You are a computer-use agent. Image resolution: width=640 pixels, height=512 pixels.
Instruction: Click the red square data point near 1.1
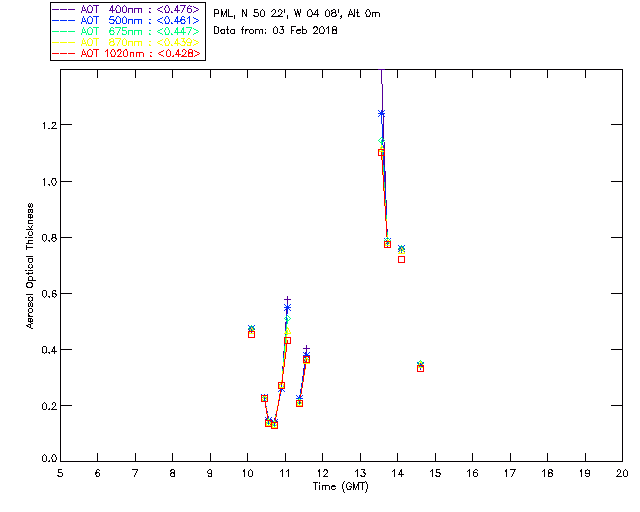(381, 153)
